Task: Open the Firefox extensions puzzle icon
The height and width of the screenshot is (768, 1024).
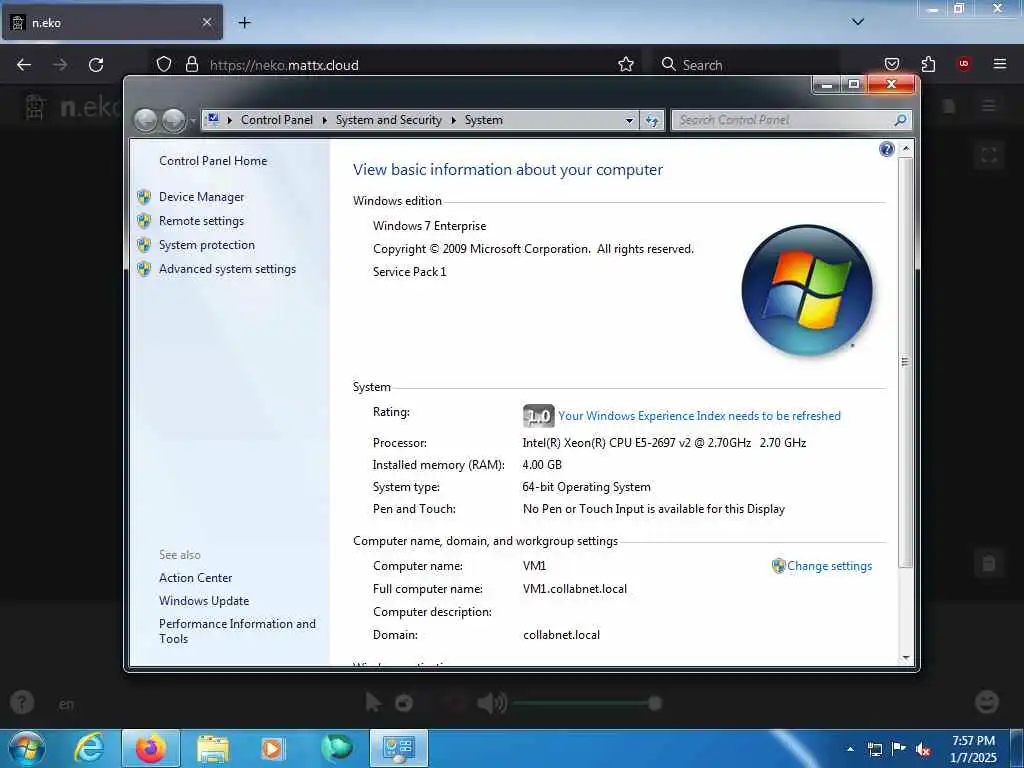Action: point(928,64)
